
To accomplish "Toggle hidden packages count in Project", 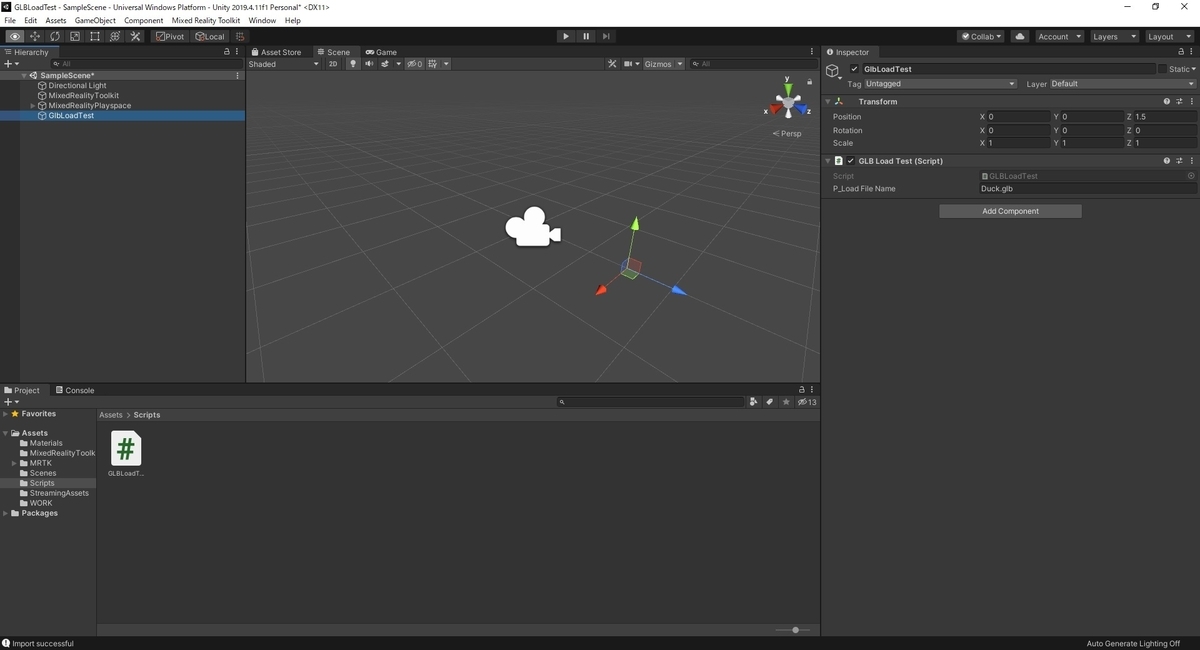I will tap(807, 402).
